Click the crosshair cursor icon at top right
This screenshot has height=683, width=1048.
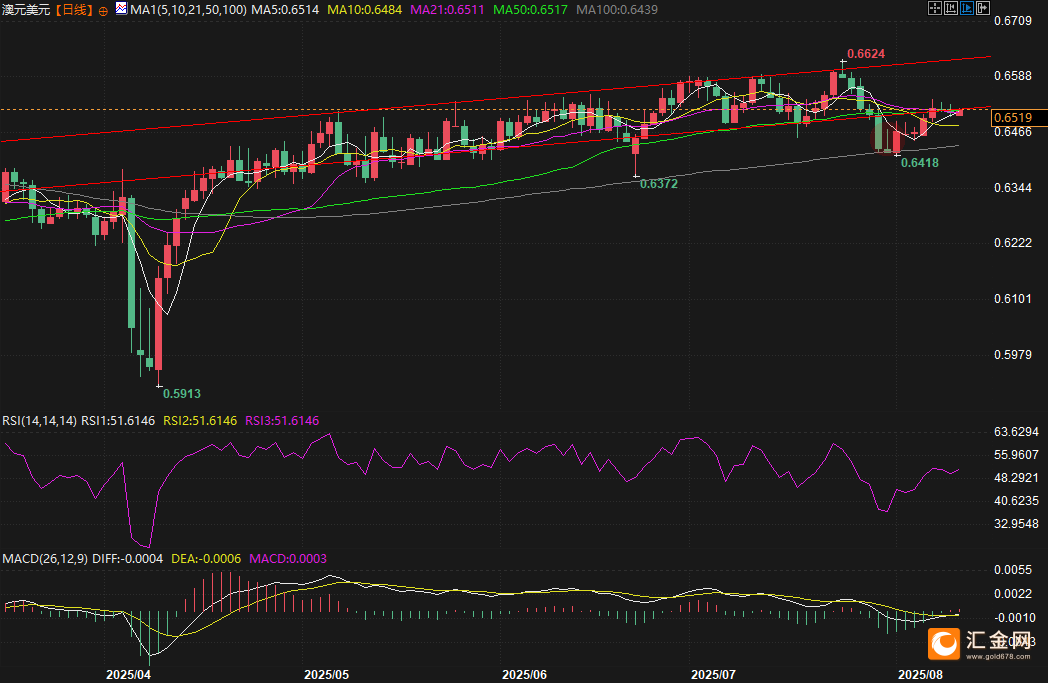(935, 8)
